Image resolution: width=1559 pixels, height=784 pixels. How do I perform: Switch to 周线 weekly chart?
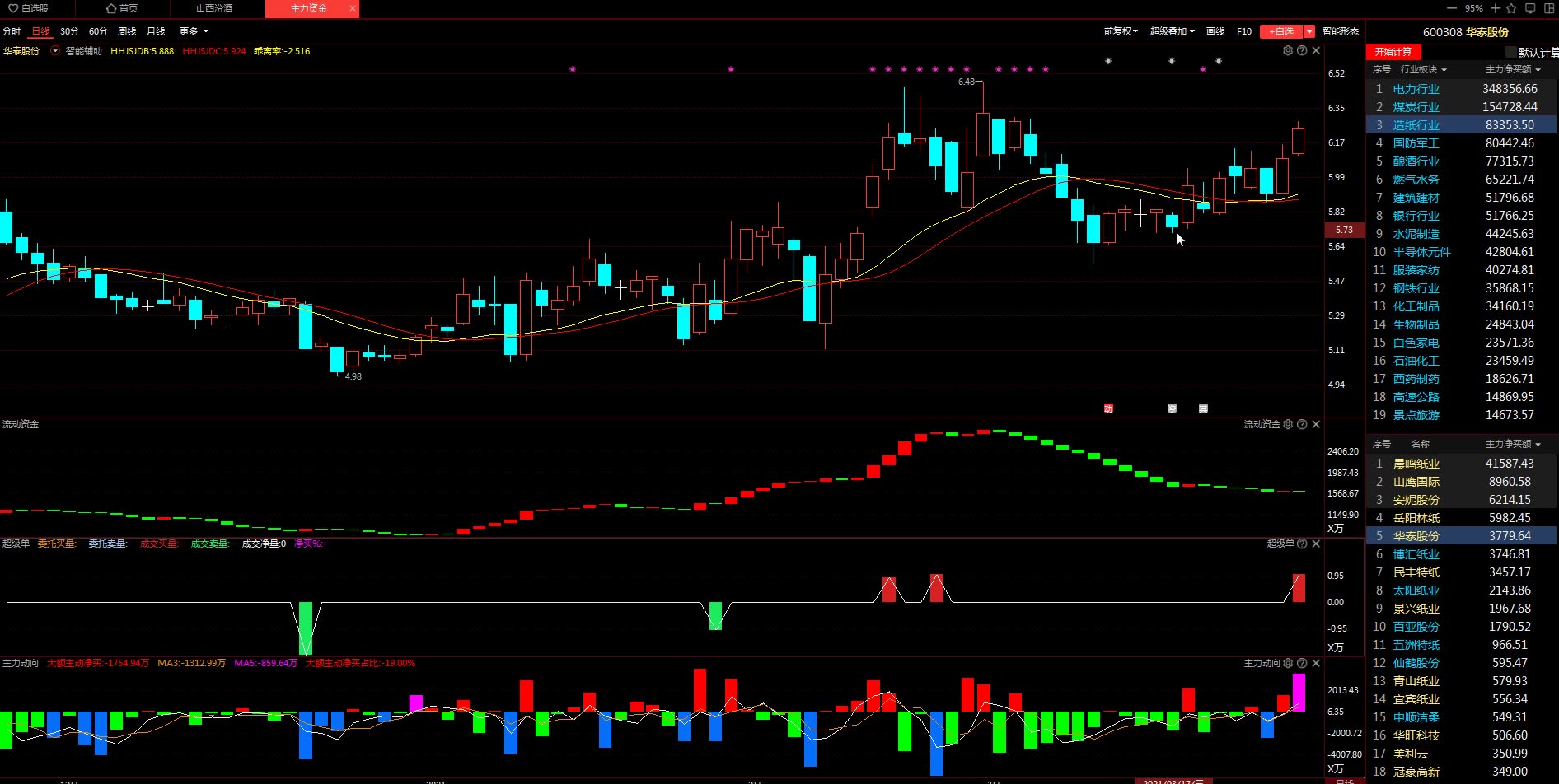(x=127, y=31)
